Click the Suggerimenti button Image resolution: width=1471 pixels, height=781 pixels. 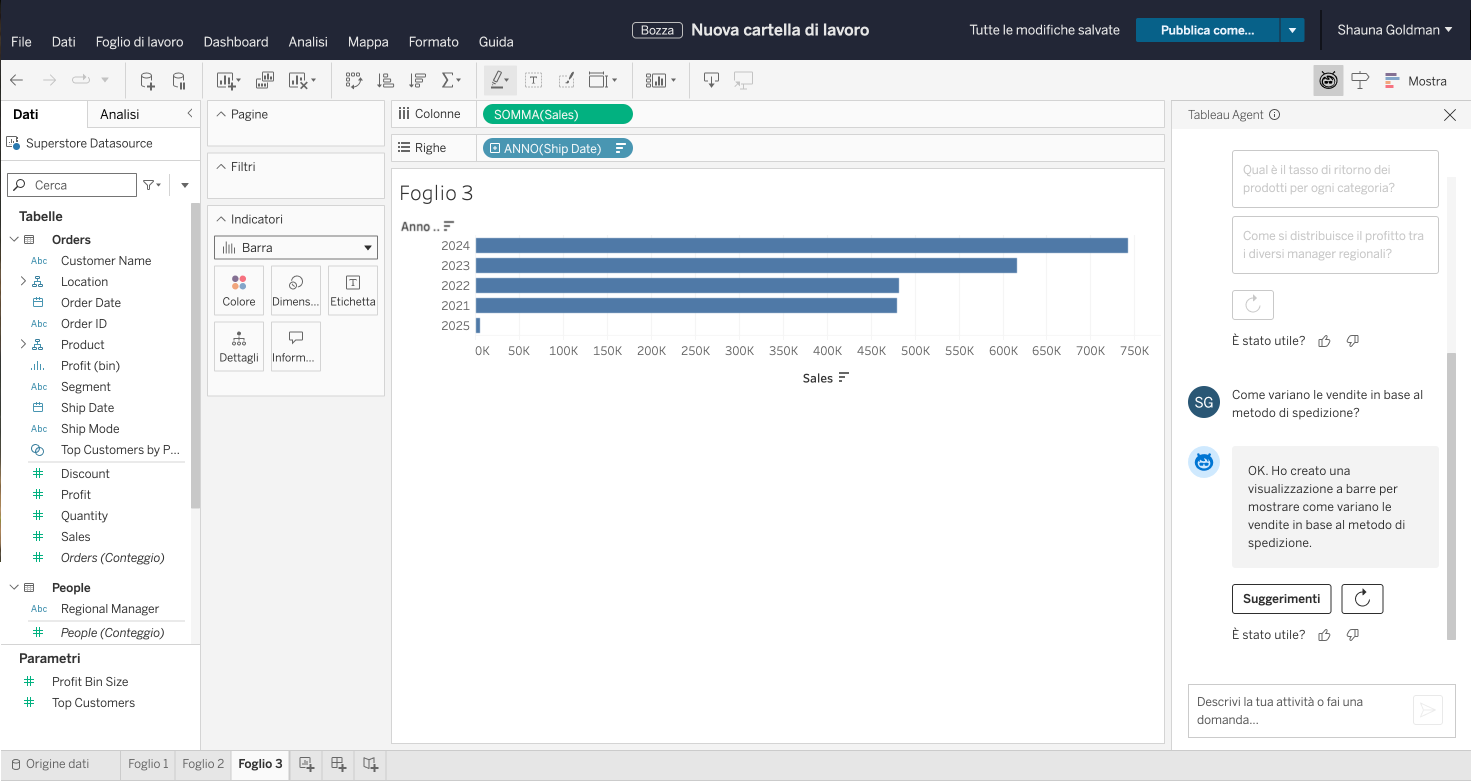pyautogui.click(x=1281, y=598)
